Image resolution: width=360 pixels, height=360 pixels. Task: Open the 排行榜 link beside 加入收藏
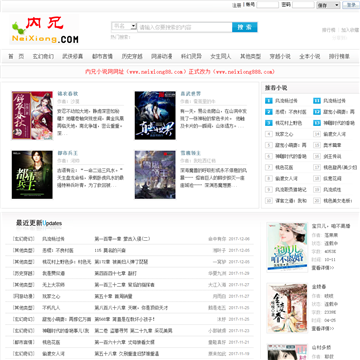[x=329, y=30]
